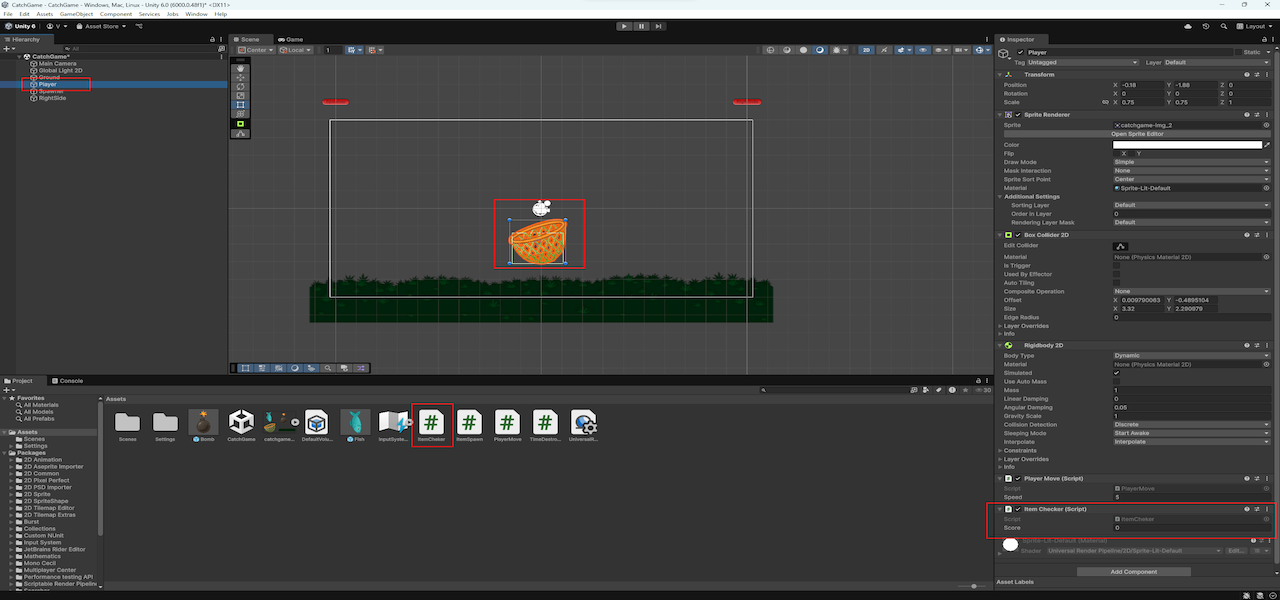Select the Fish prefab asset
This screenshot has height=600, width=1280.
pos(355,426)
